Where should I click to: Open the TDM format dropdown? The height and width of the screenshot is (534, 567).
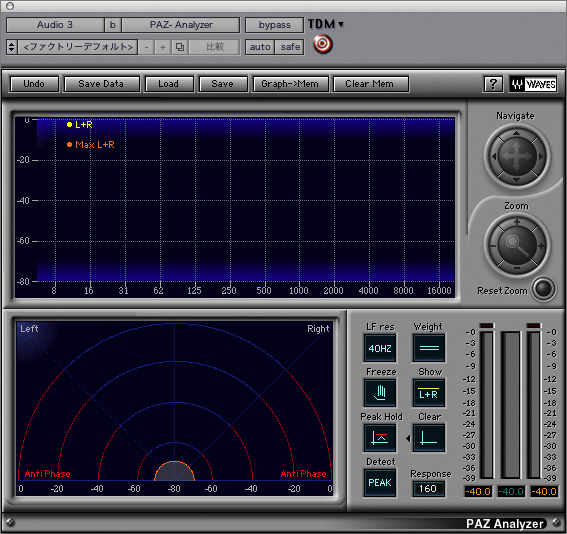[326, 24]
